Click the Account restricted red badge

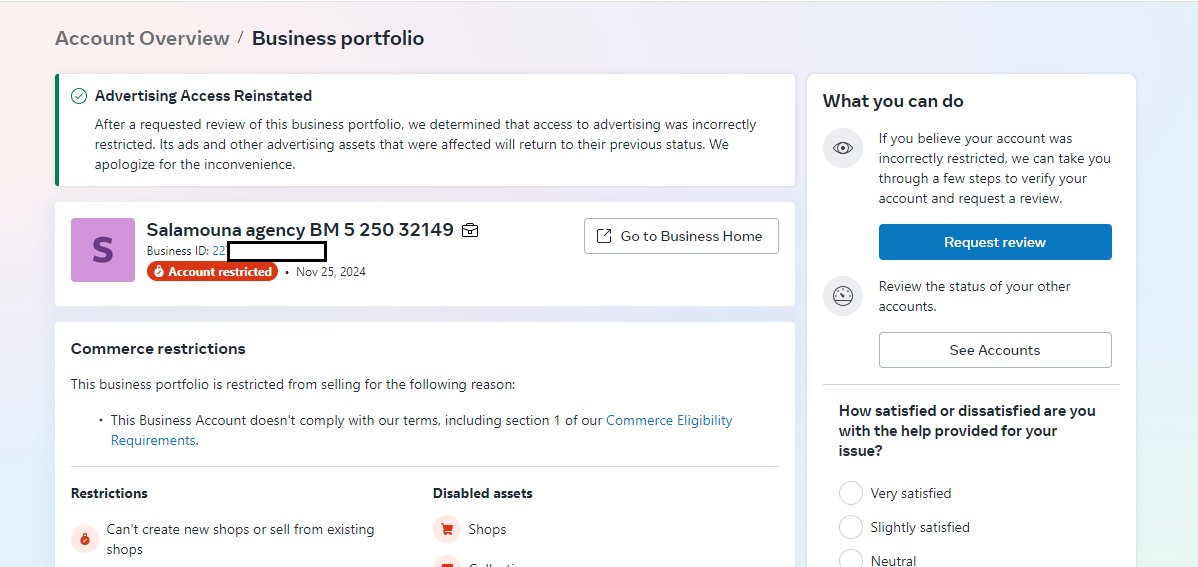(212, 271)
